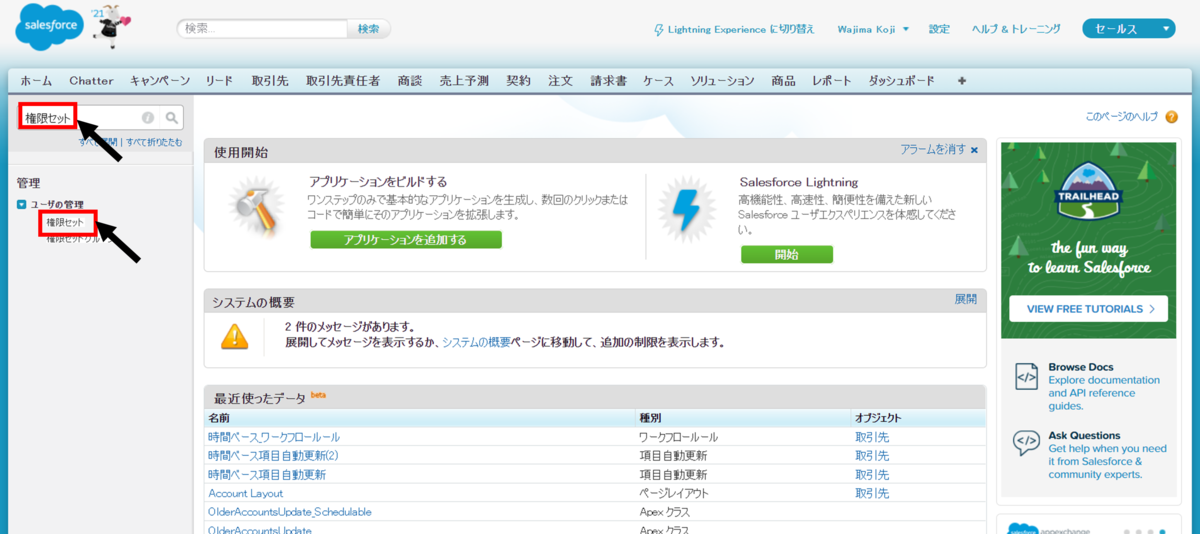1200x534 pixels.
Task: Click the header 検索 input field
Action: coord(262,29)
